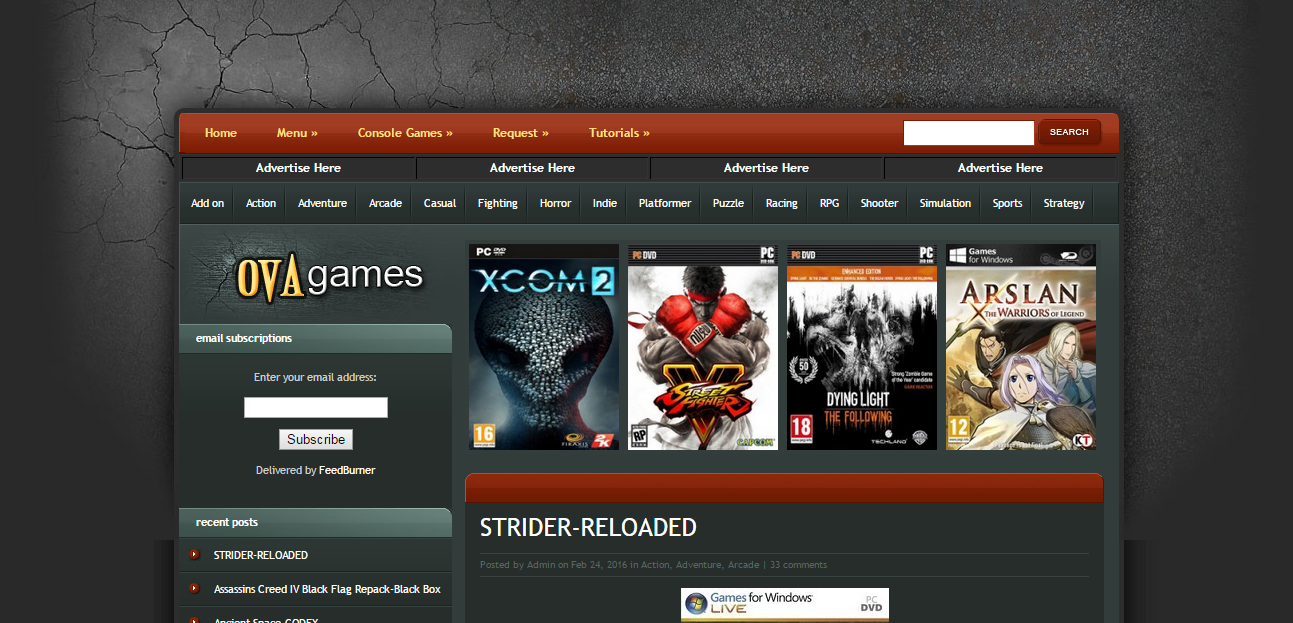Click the second Advertise Here banner

[532, 168]
